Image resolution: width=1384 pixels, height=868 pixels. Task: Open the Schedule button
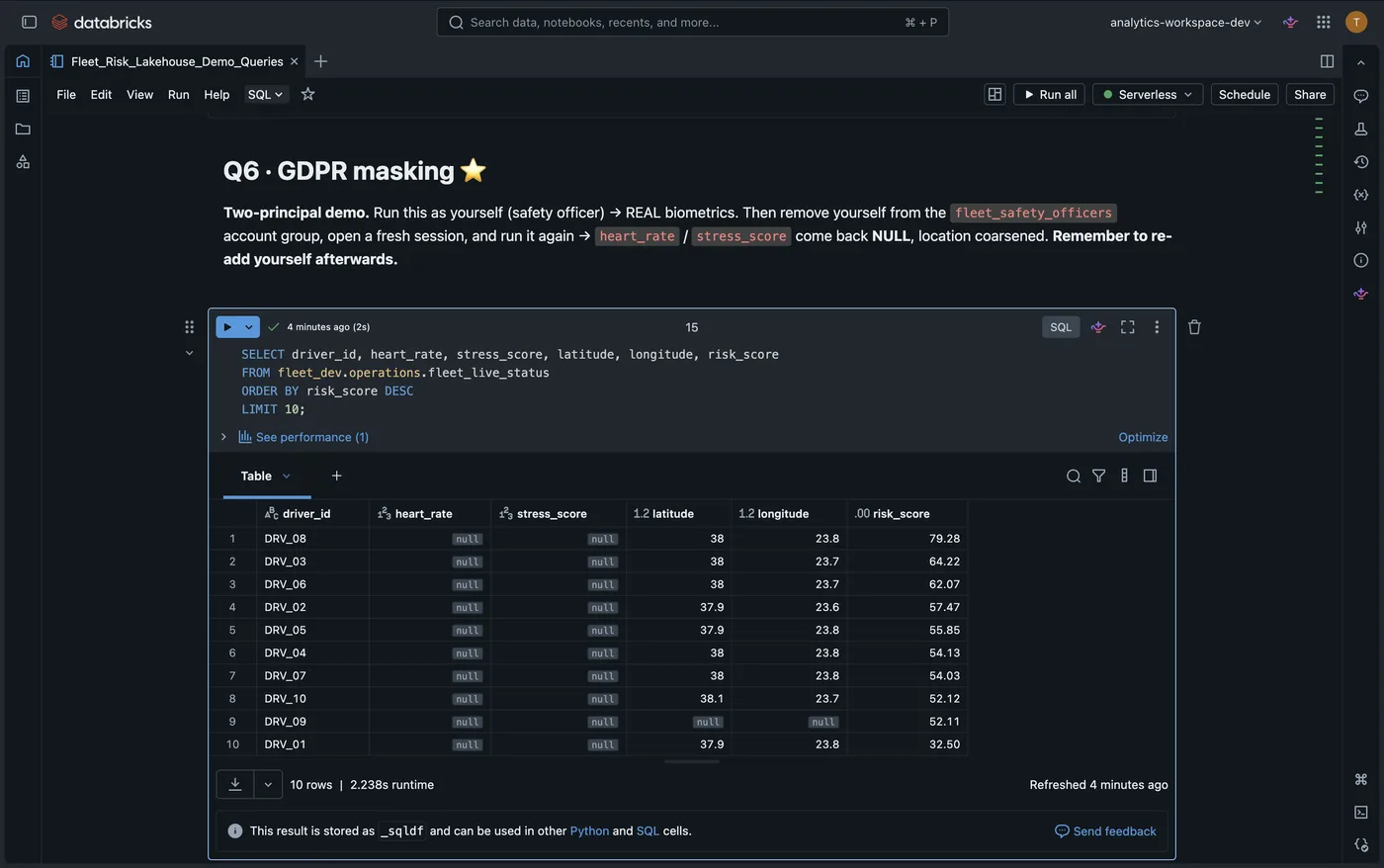(1244, 94)
